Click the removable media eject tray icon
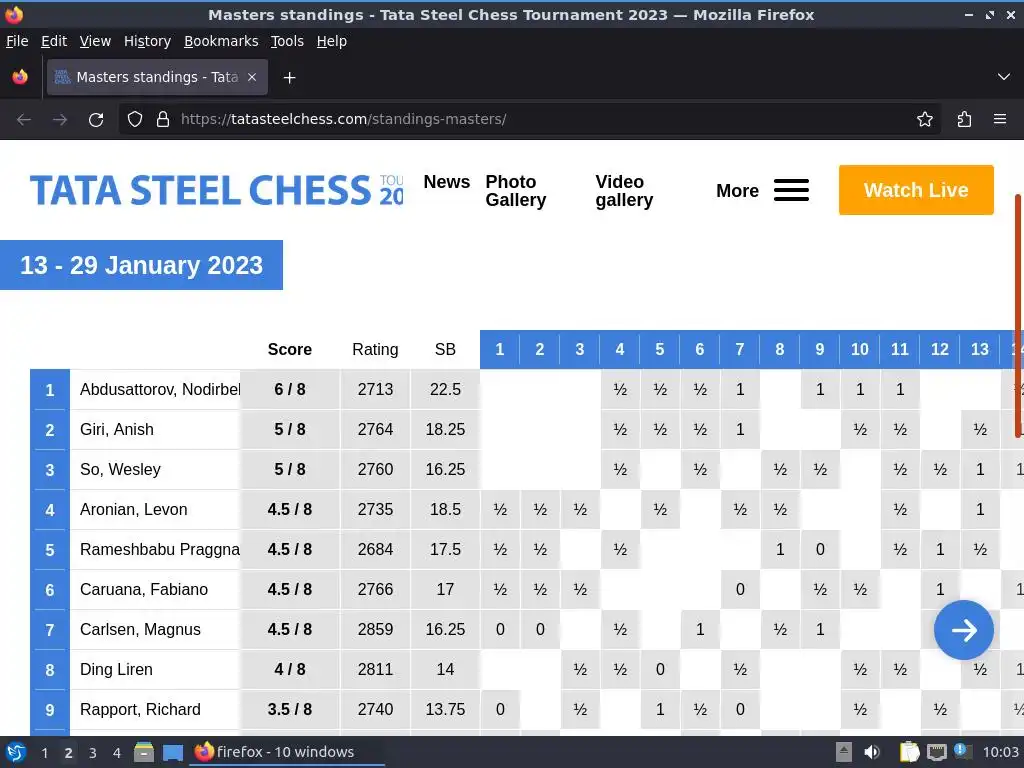The height and width of the screenshot is (768, 1024). [844, 752]
